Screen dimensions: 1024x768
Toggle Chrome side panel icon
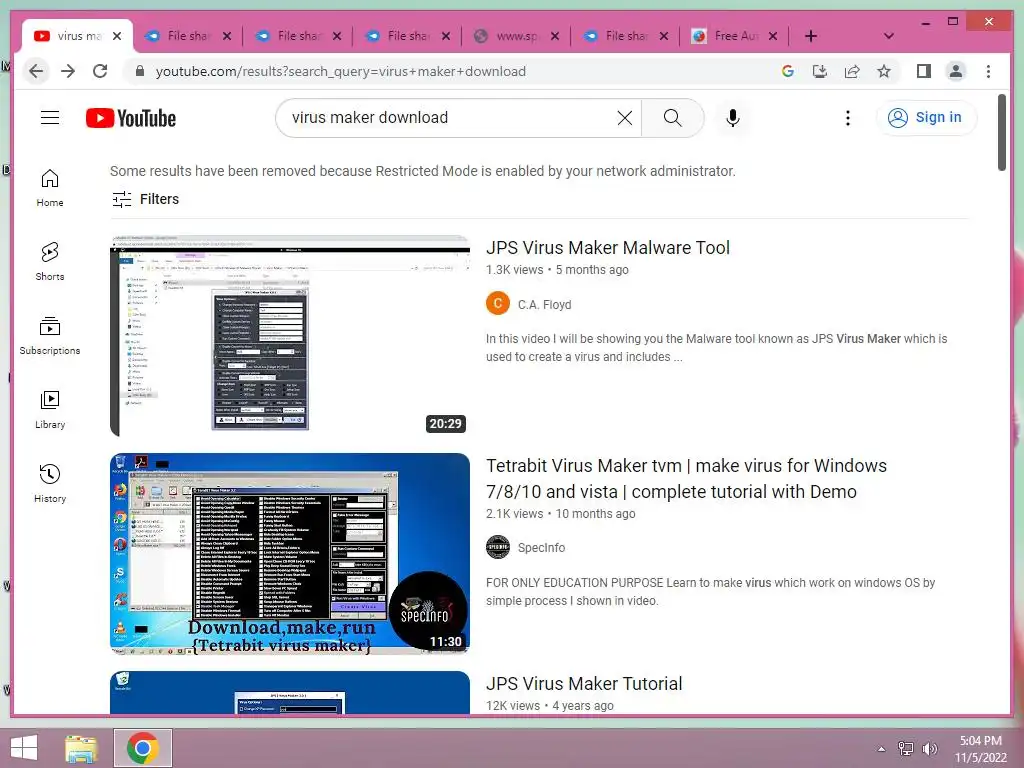coord(923,71)
